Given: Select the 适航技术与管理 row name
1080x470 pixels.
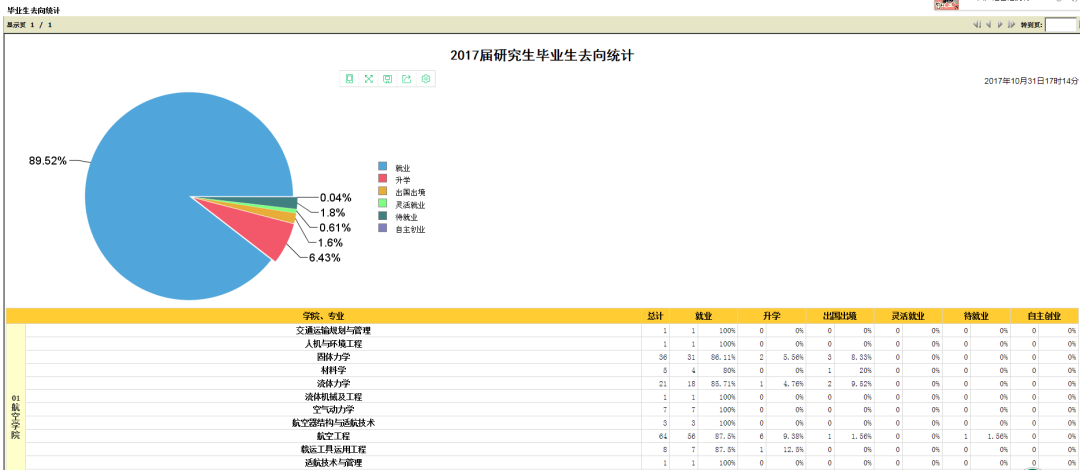Looking at the screenshot, I should (x=333, y=463).
